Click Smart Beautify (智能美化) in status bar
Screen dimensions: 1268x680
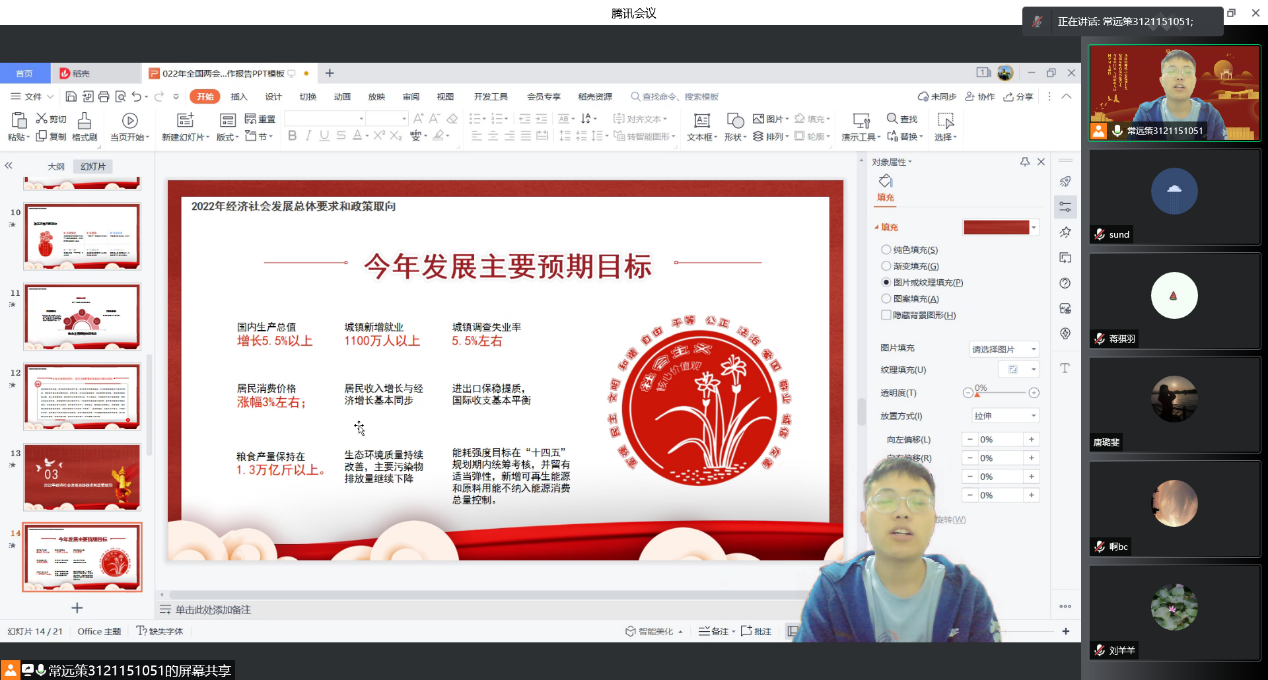654,631
